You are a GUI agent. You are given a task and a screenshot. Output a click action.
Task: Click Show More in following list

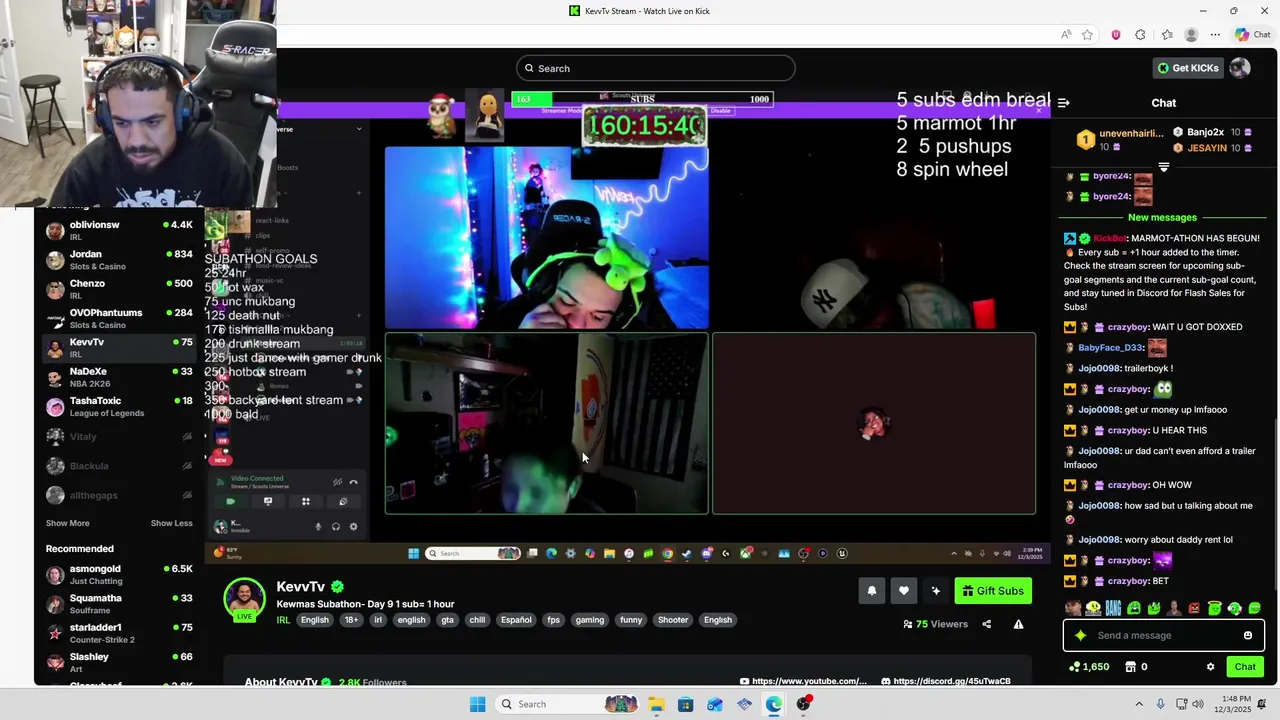[67, 523]
